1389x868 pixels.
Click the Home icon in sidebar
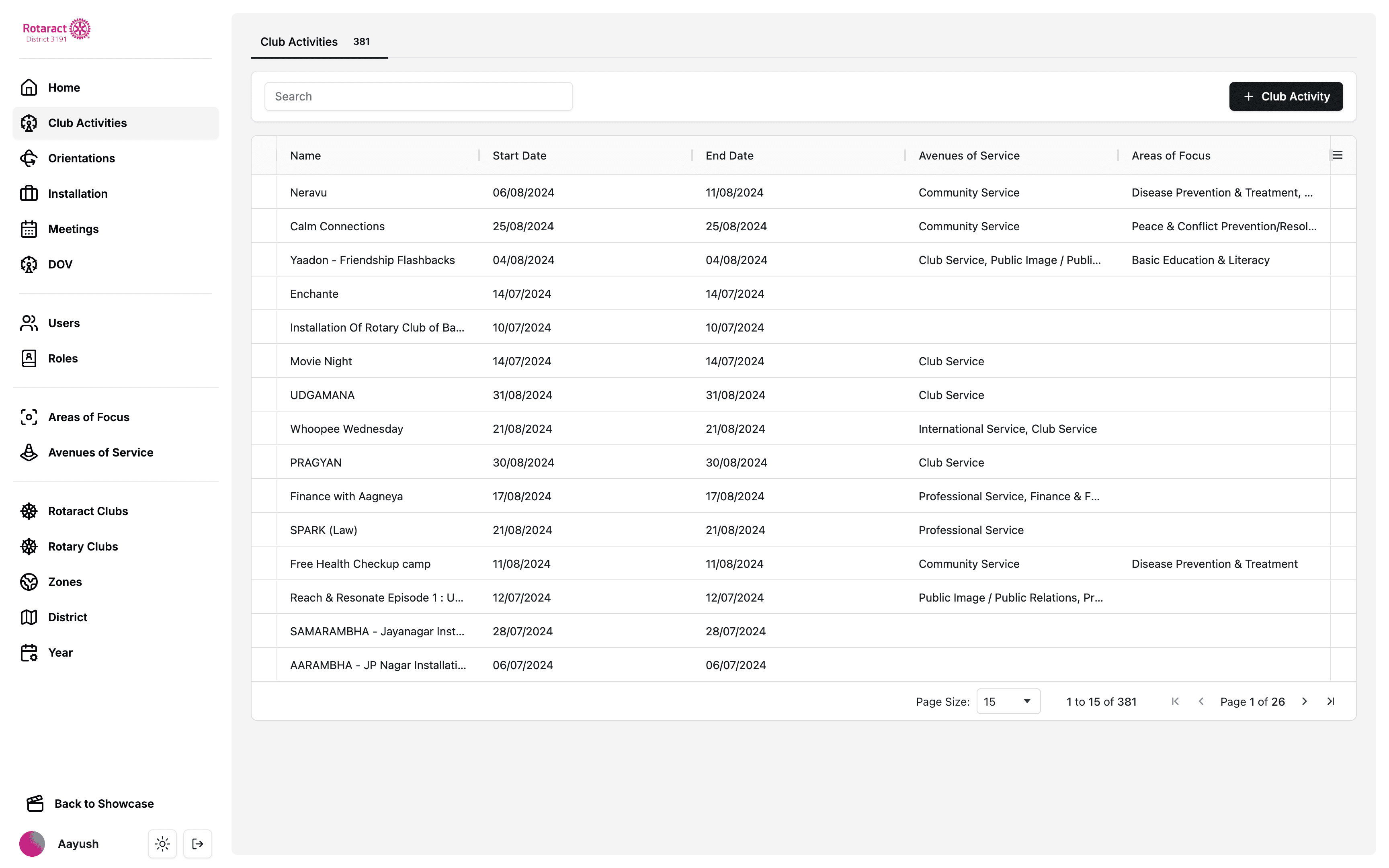(x=29, y=87)
